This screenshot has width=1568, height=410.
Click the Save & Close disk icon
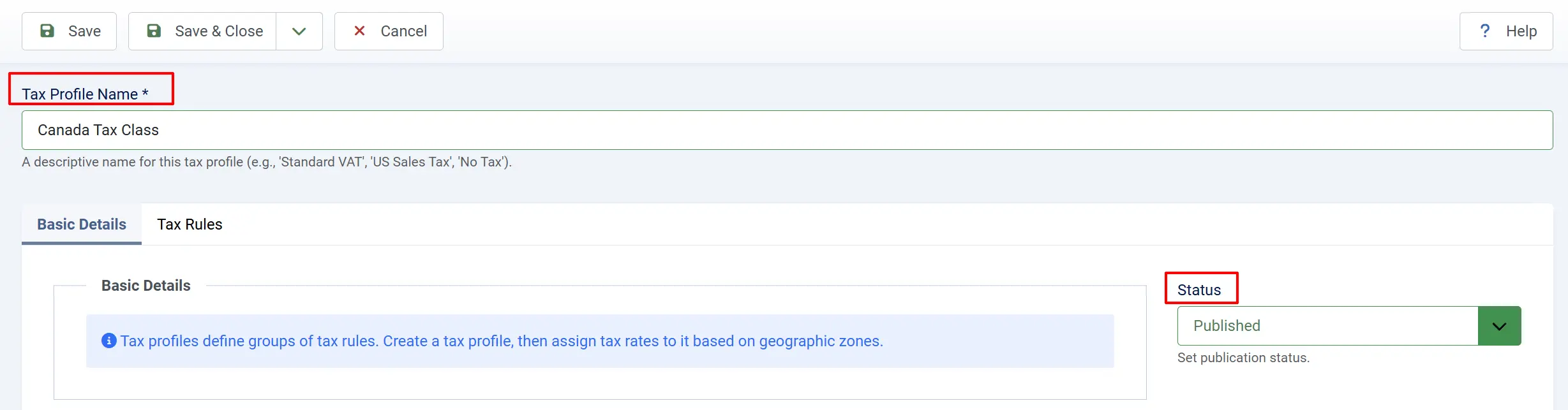coord(154,31)
